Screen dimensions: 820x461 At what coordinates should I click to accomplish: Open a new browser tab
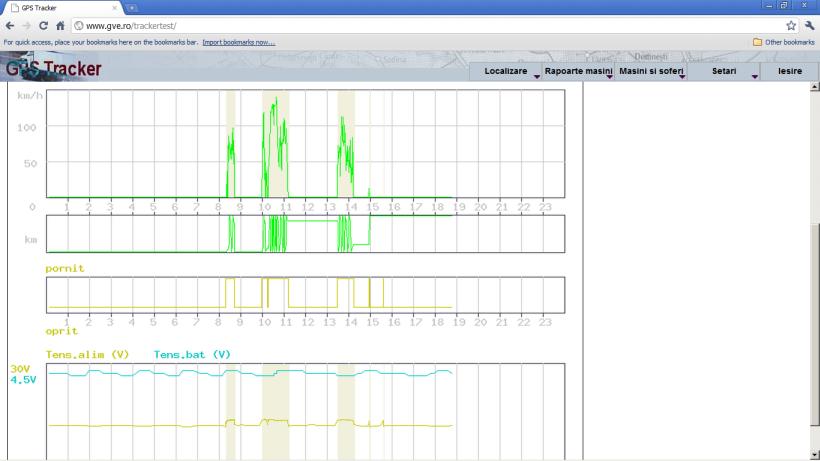[x=131, y=8]
